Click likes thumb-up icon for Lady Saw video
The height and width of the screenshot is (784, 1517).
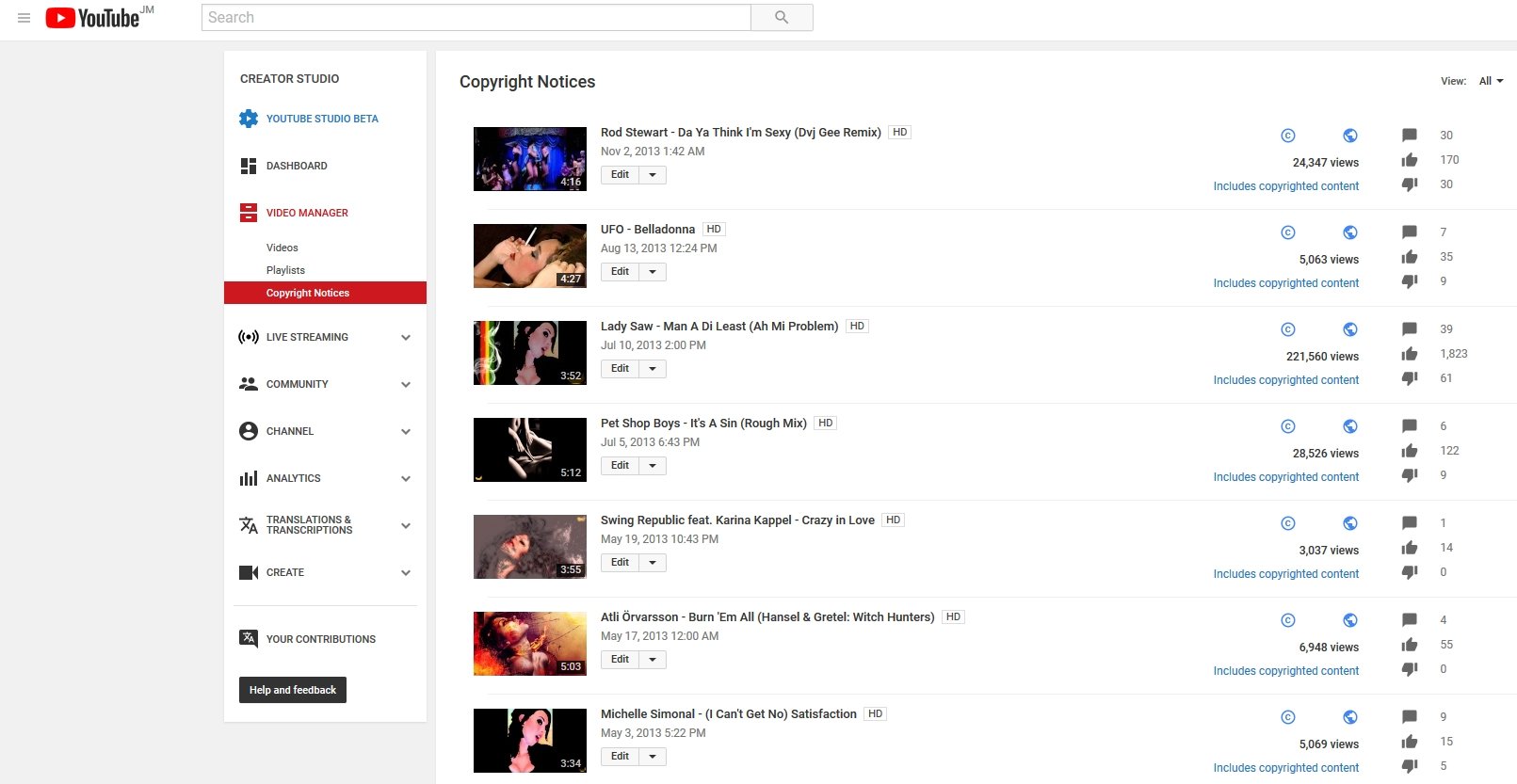click(1410, 354)
